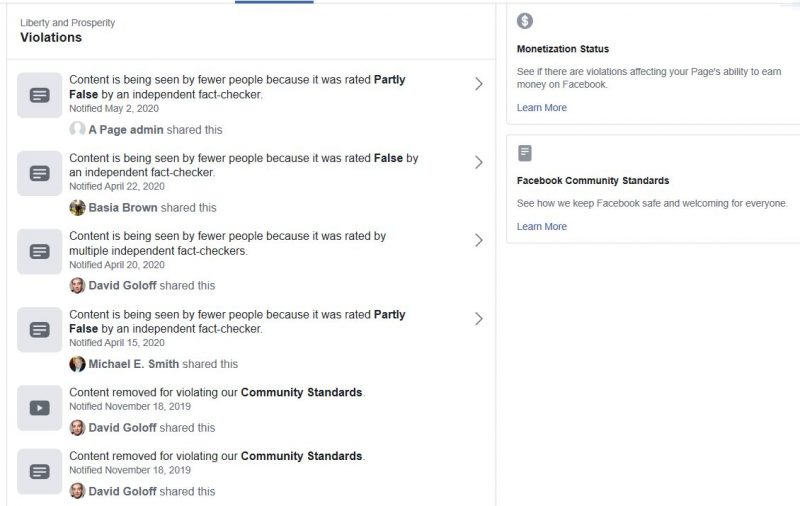Expand the April 22, 2020 violation chevron

479,162
